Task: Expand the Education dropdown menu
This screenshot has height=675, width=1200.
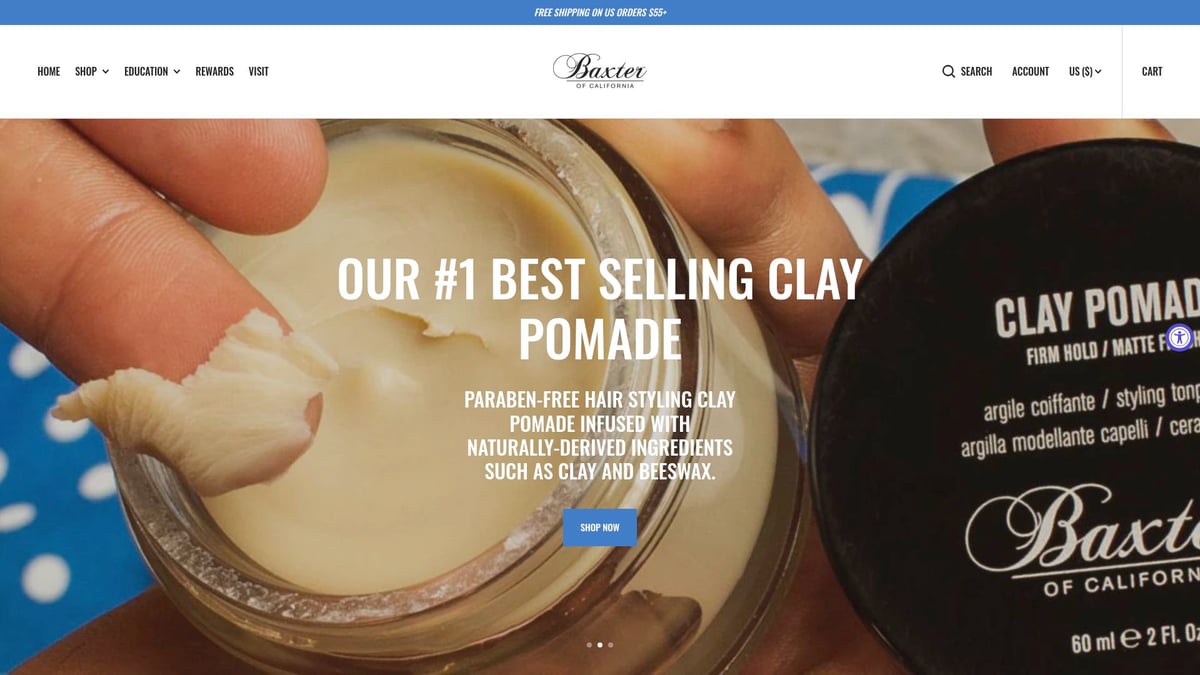Action: pos(152,71)
